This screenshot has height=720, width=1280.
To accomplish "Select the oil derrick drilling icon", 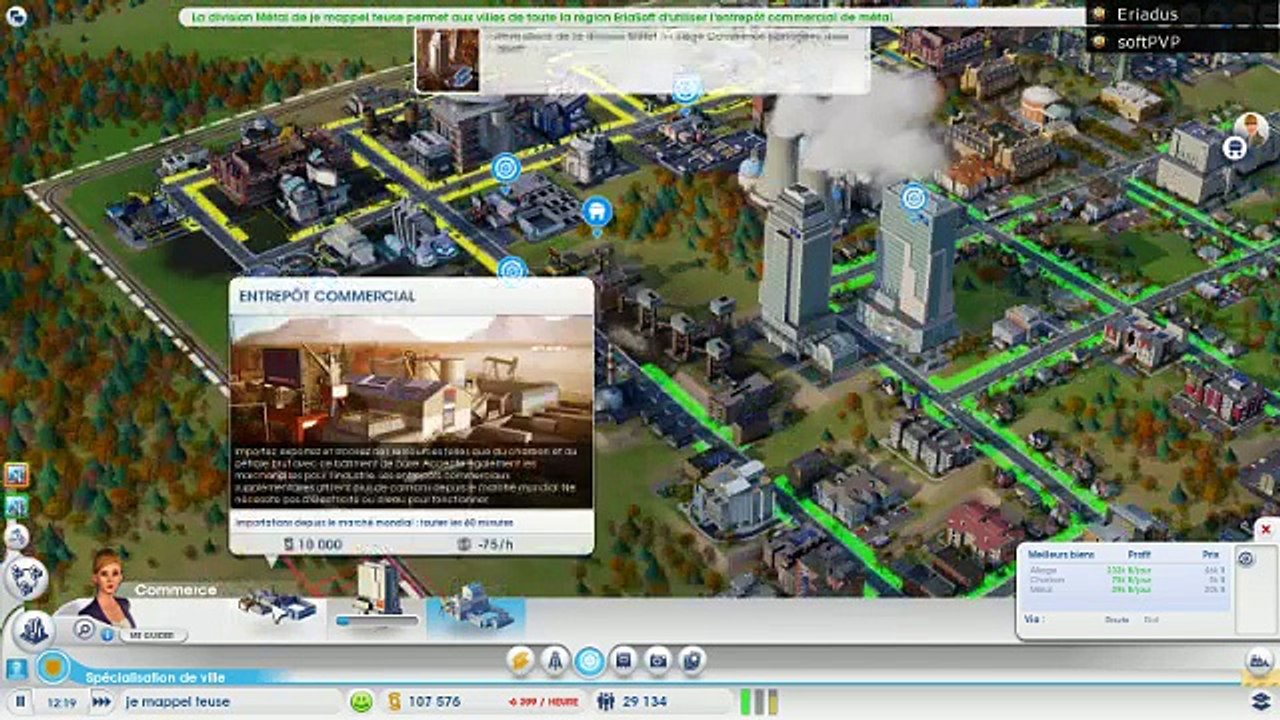I will coord(555,660).
